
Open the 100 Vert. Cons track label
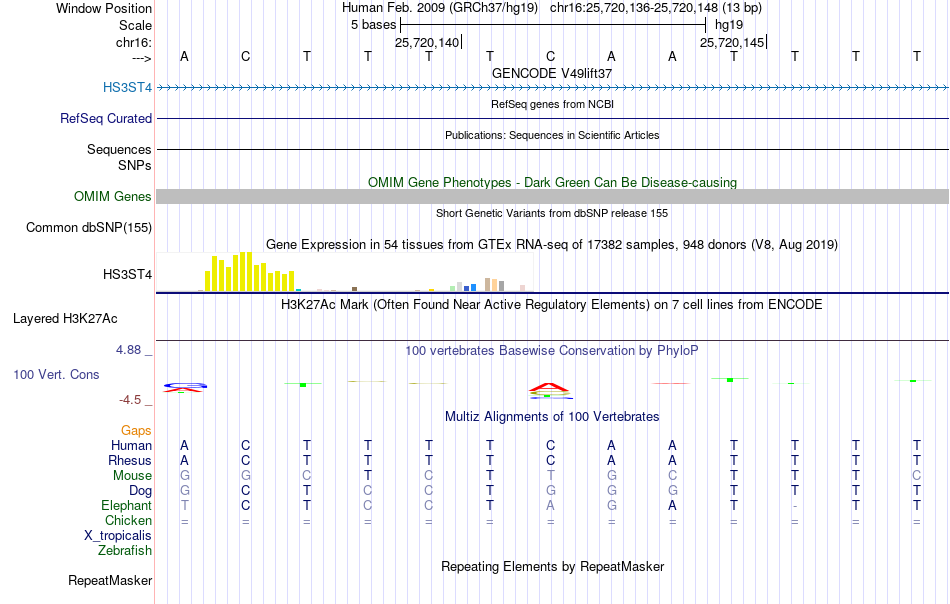coord(56,374)
